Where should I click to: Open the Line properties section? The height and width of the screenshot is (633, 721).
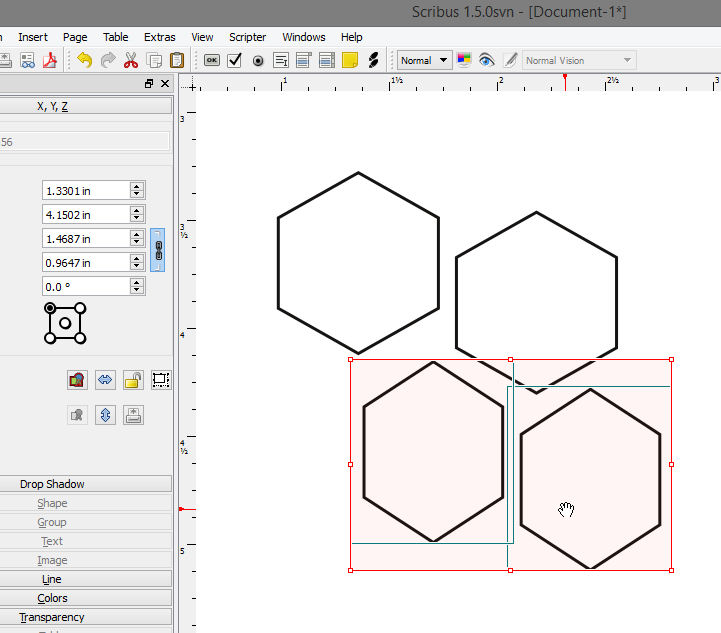coord(52,579)
